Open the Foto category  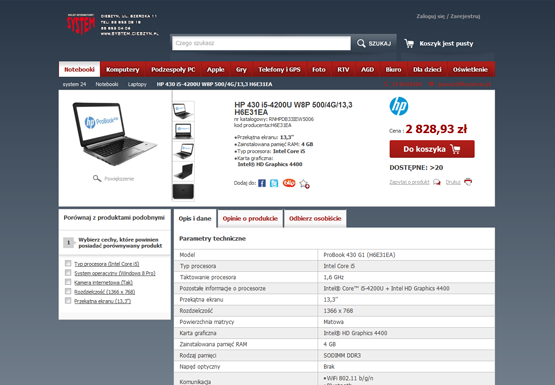pos(319,69)
